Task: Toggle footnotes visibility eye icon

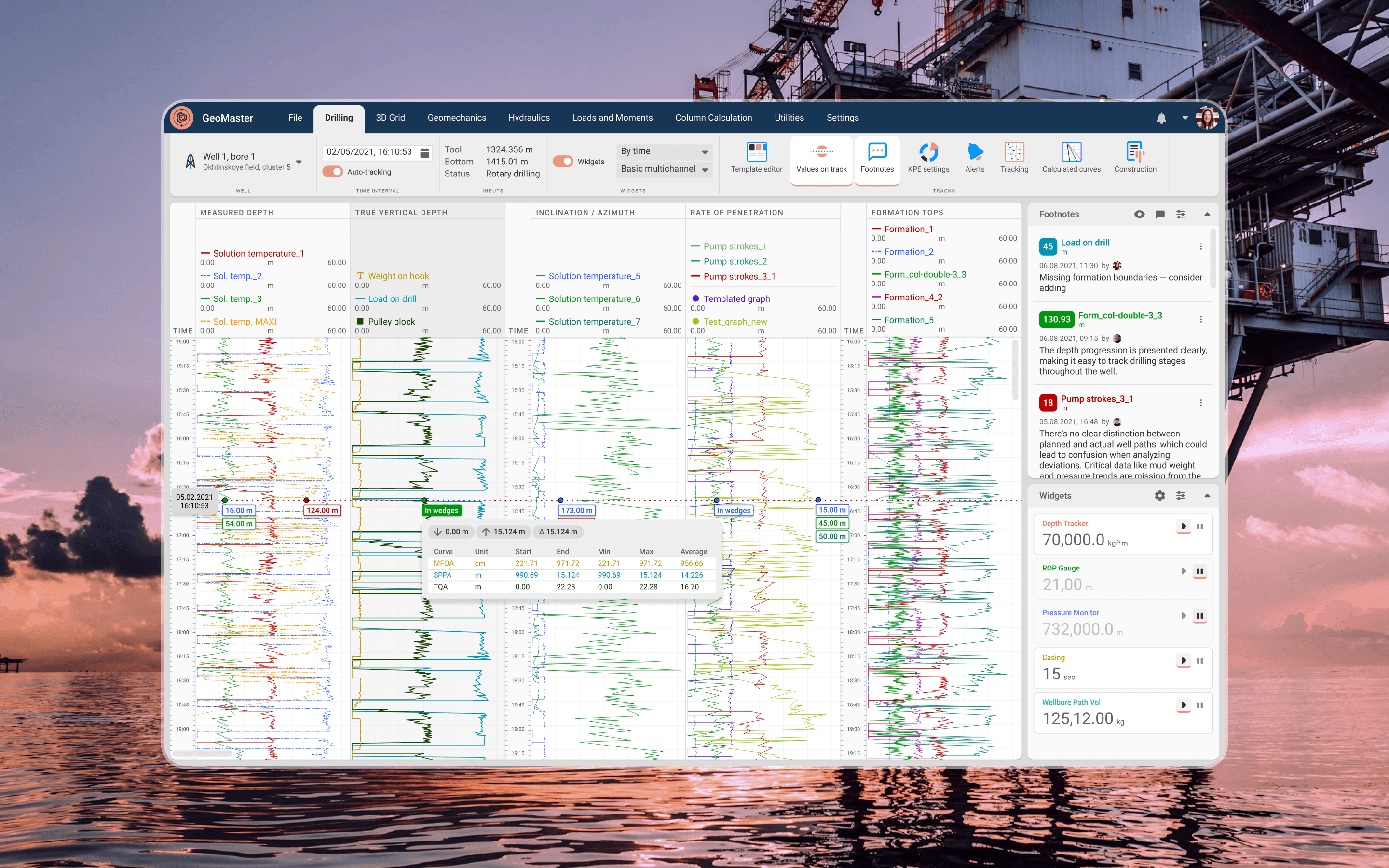Action: click(x=1139, y=214)
